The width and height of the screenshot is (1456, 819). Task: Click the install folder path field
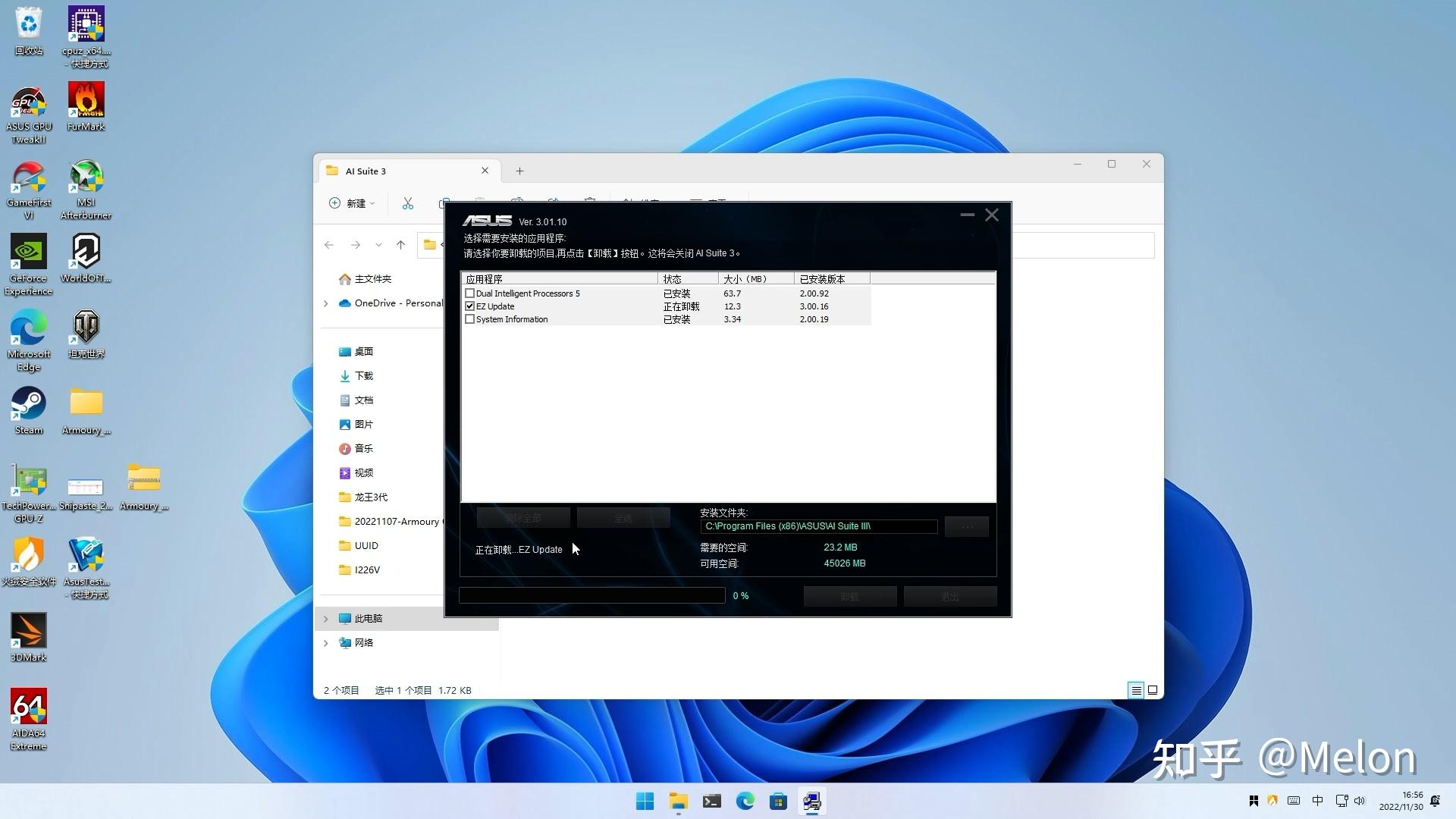[818, 526]
